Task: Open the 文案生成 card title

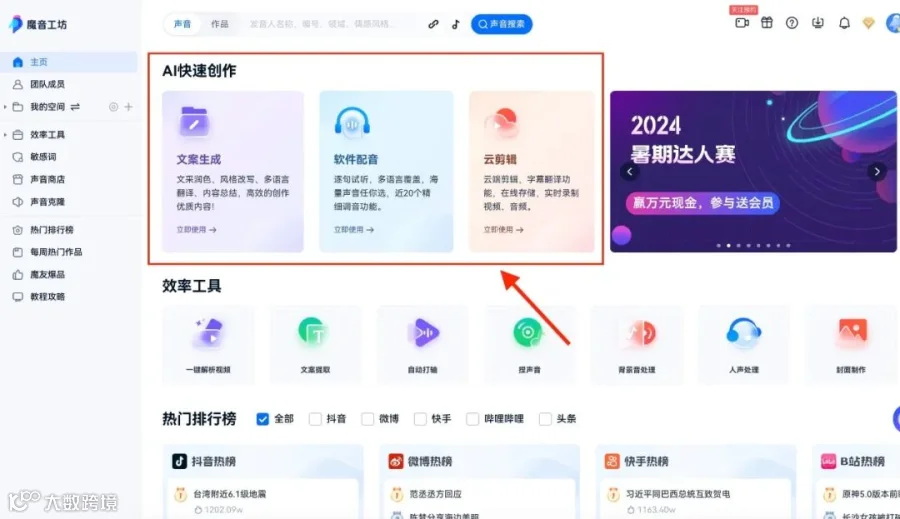Action: [199, 160]
